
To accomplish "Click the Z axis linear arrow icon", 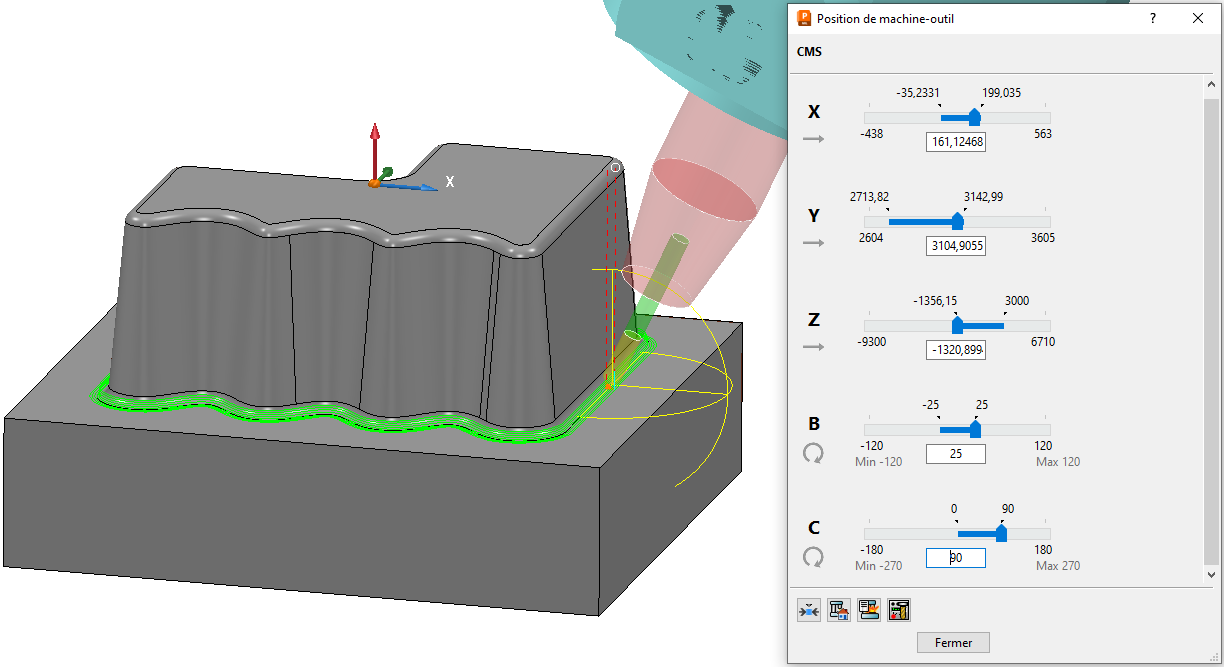I will pos(814,347).
